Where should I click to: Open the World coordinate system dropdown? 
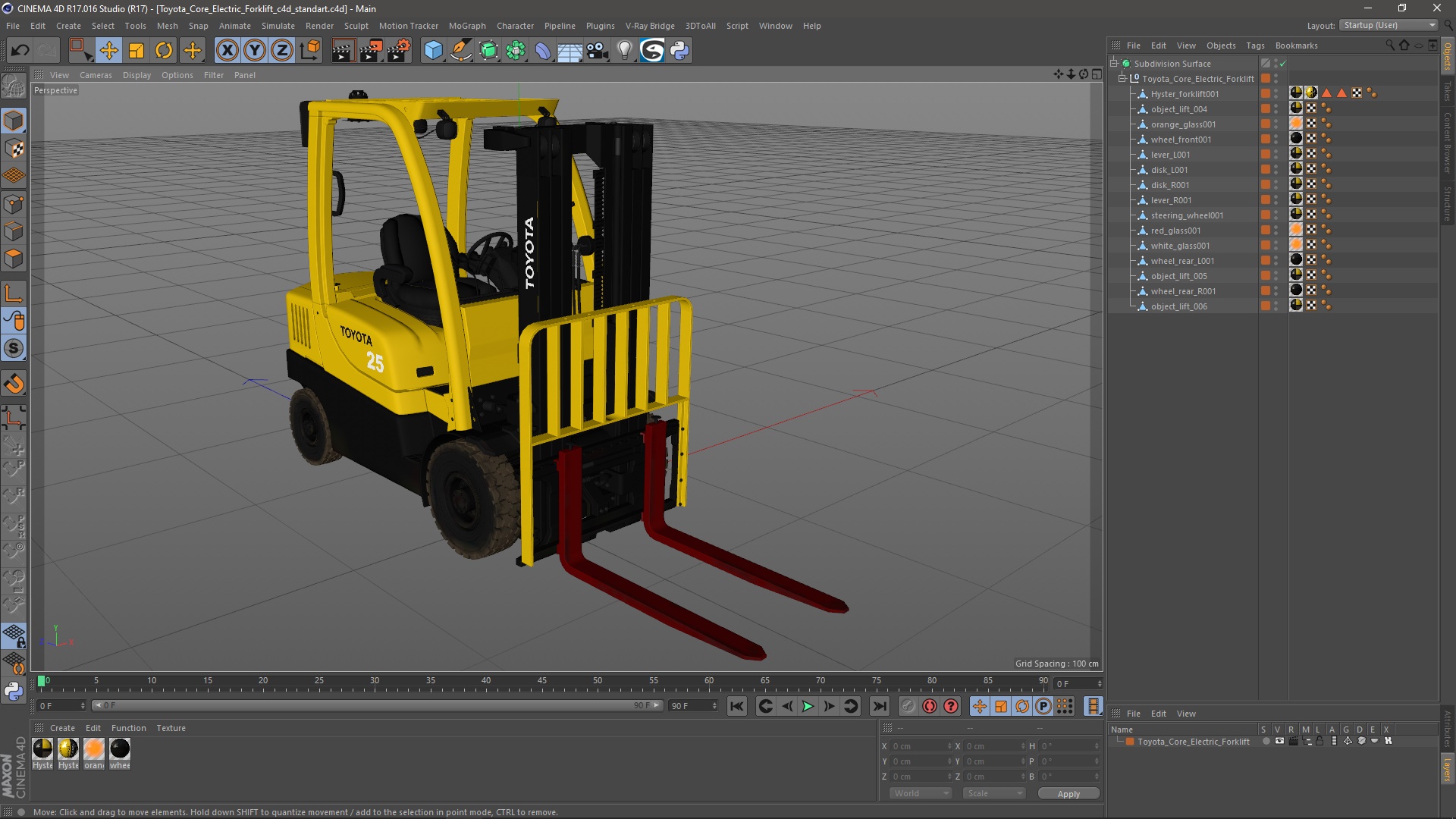[x=921, y=793]
